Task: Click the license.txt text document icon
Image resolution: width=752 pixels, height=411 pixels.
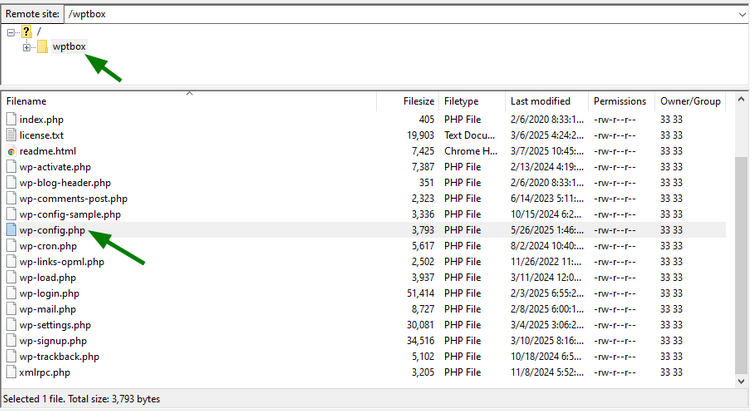Action: coord(12,135)
